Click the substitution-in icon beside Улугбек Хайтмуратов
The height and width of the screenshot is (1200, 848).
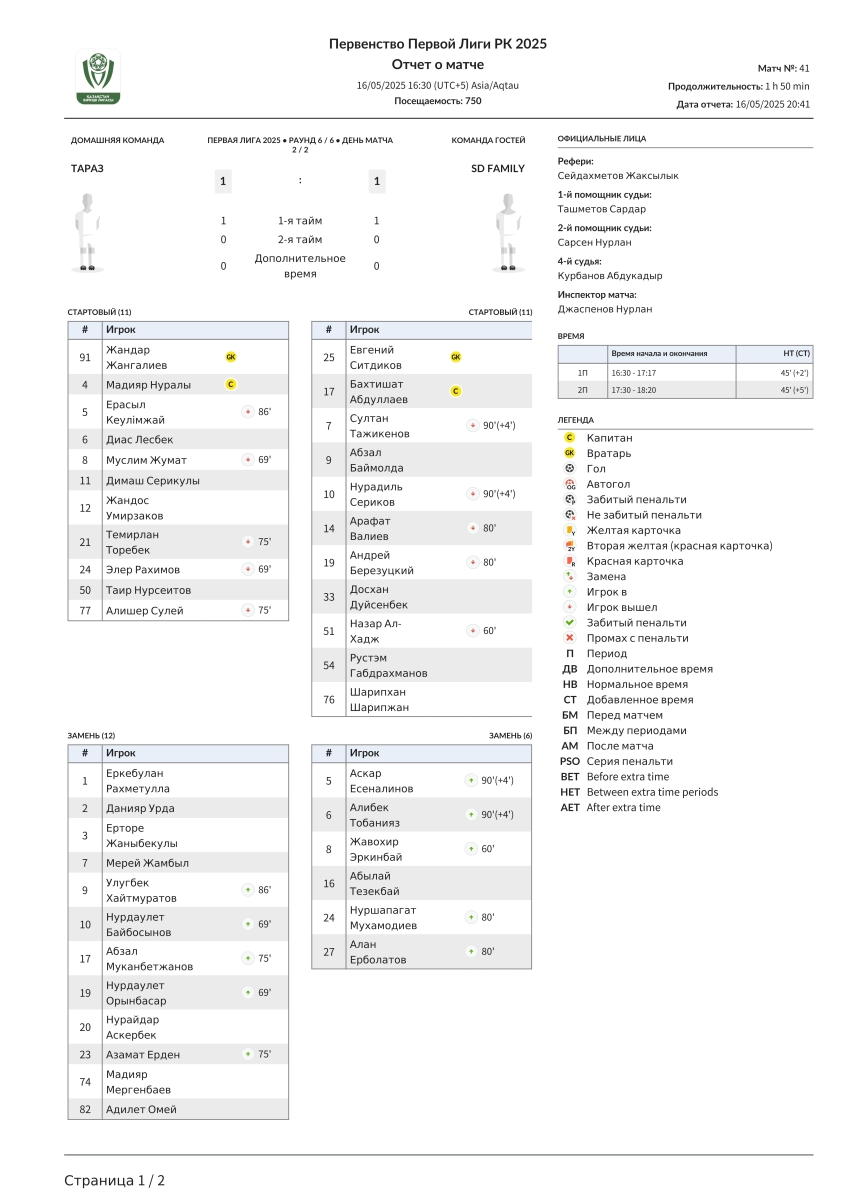pyautogui.click(x=247, y=890)
